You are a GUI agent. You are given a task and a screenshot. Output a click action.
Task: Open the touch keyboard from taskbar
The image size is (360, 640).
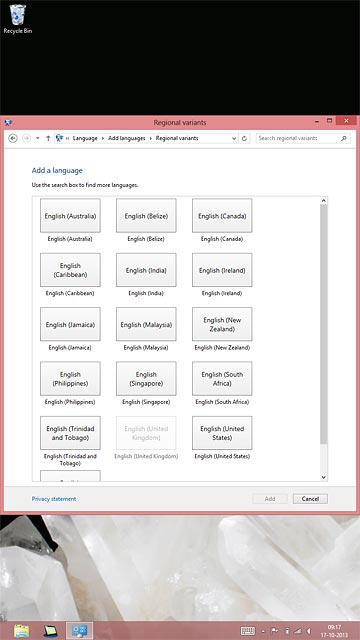[248, 631]
